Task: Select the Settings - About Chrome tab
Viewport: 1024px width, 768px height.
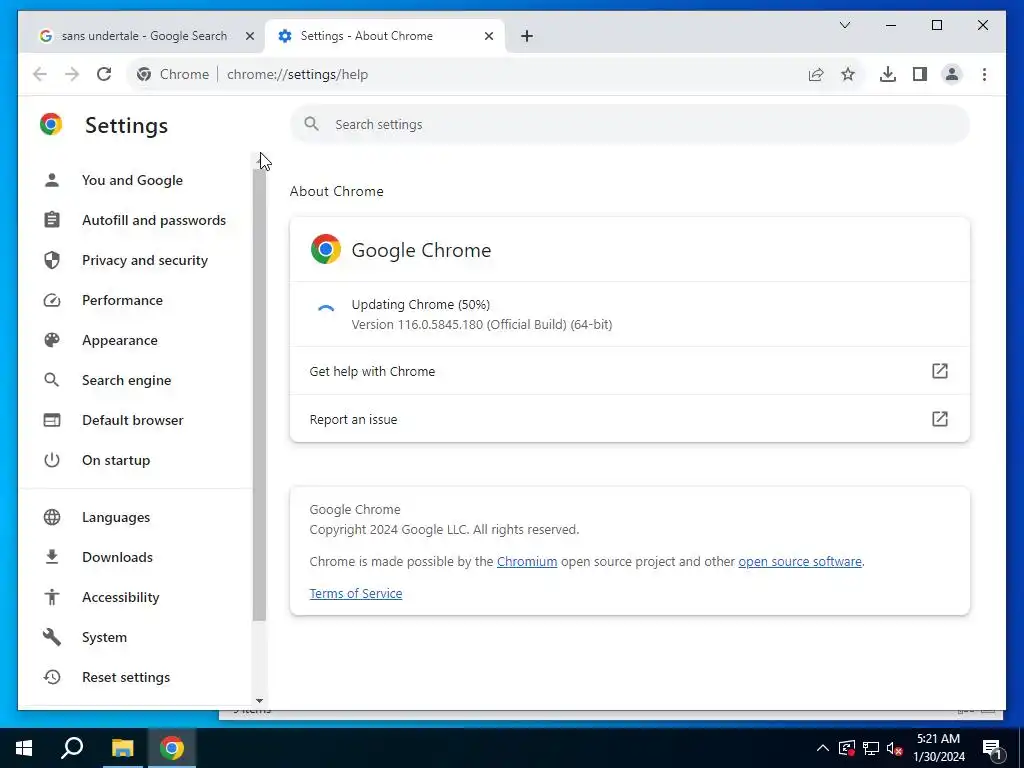Action: click(x=384, y=36)
